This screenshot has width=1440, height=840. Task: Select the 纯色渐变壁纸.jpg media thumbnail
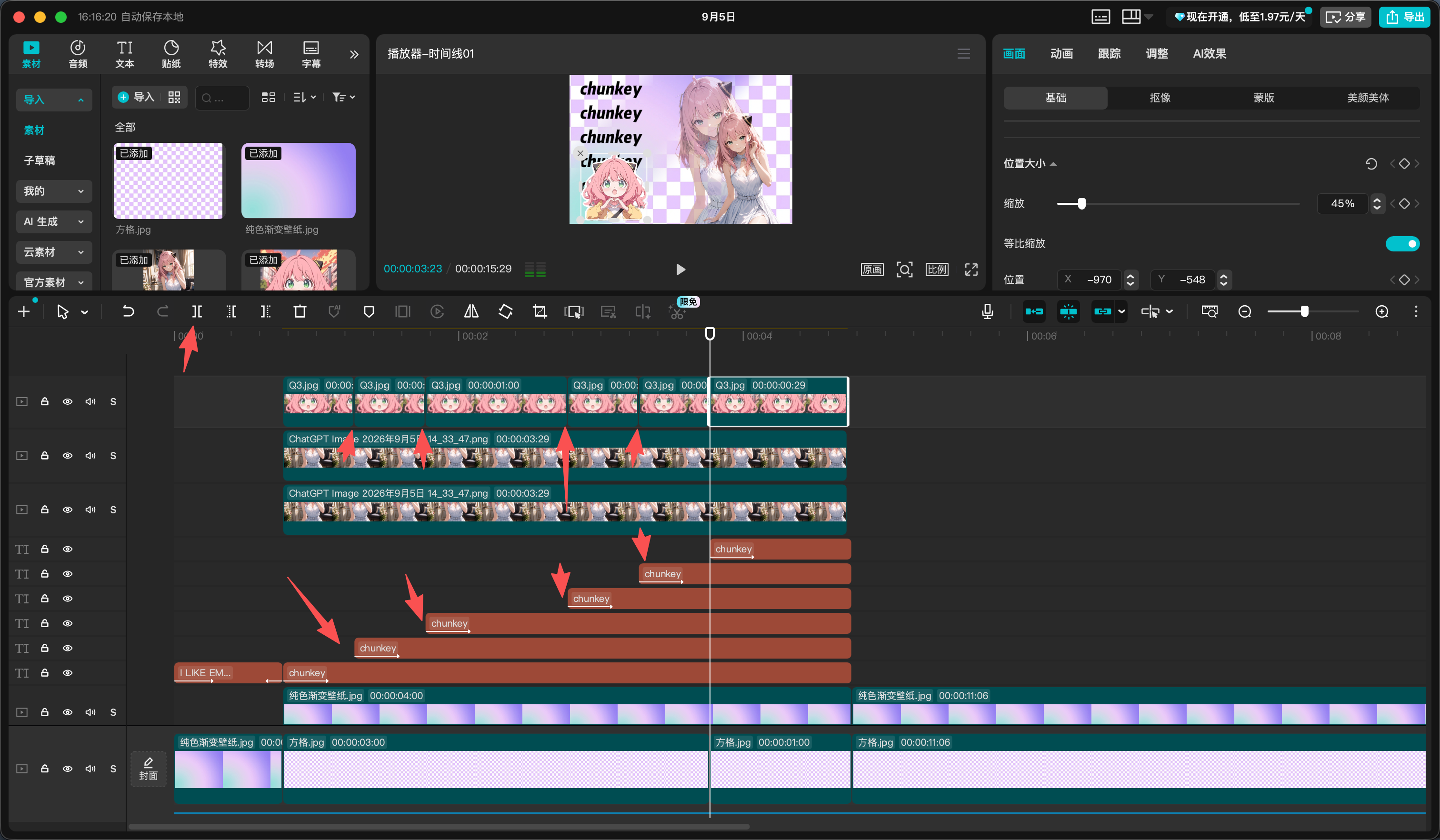298,180
